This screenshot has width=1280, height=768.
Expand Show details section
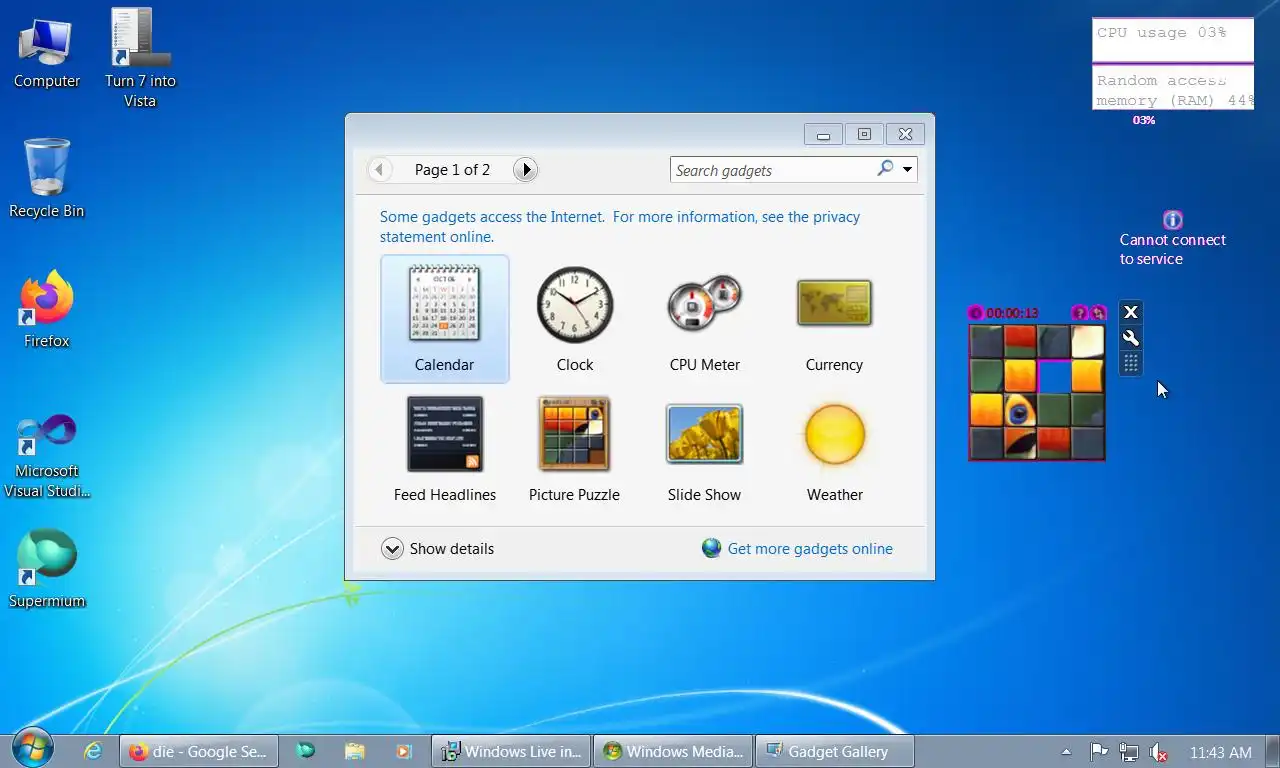point(437,549)
